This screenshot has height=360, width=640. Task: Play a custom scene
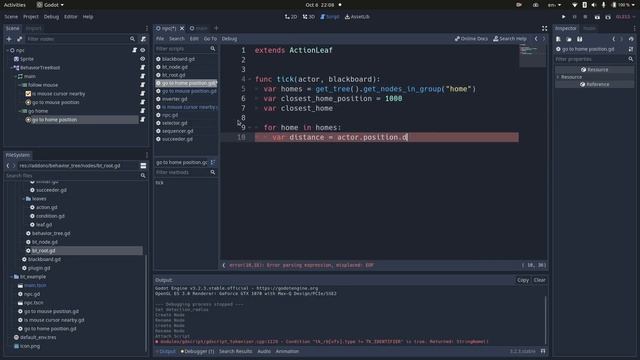tap(608, 17)
